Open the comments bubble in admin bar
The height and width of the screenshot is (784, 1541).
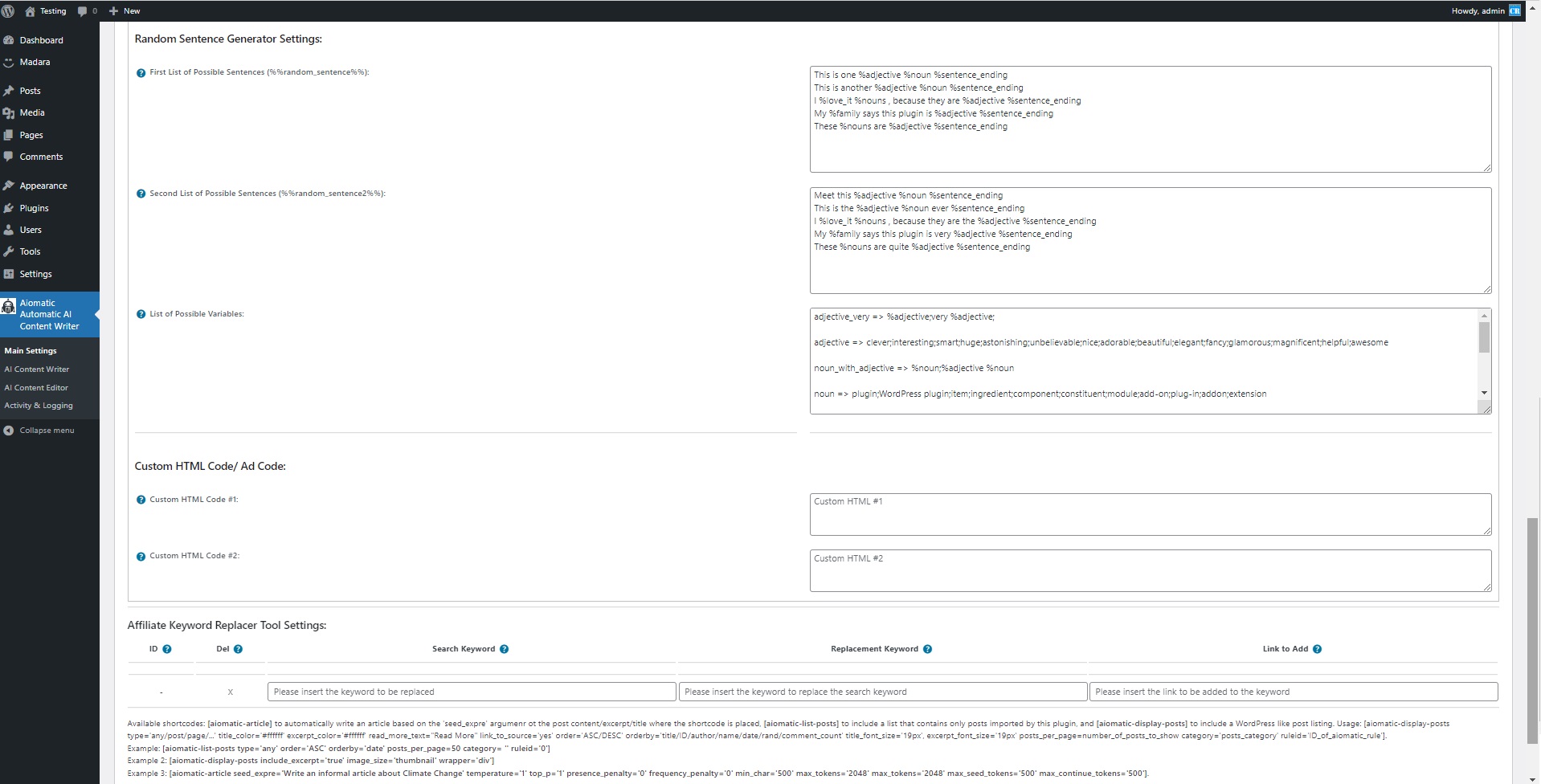tap(82, 11)
